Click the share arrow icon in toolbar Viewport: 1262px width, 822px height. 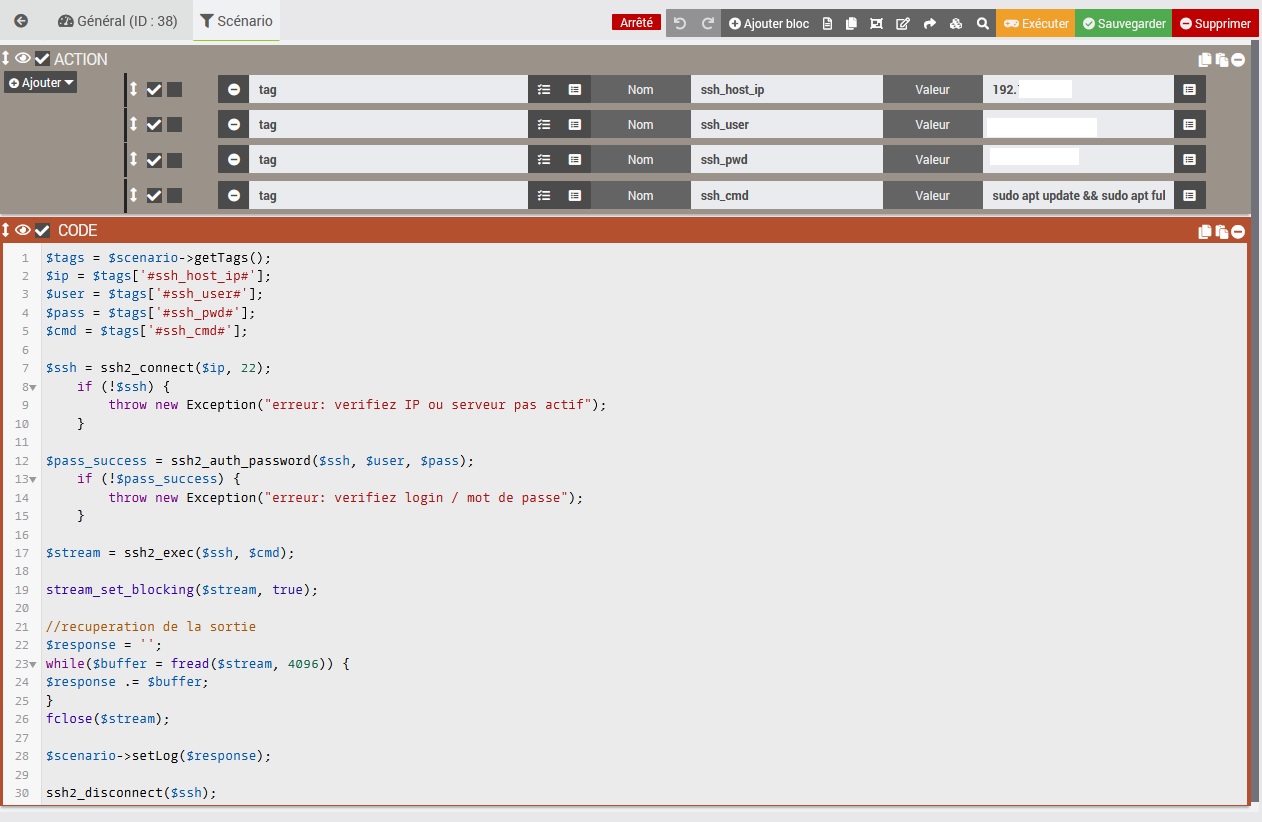coord(929,23)
